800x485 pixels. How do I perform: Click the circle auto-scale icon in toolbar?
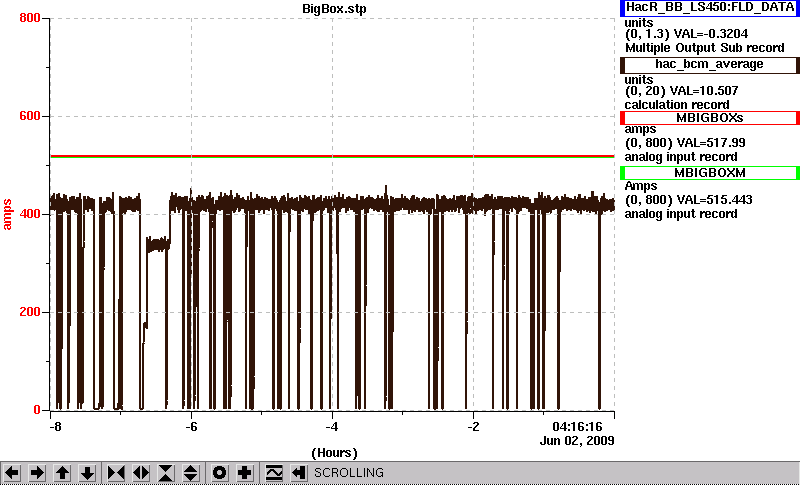(219, 473)
